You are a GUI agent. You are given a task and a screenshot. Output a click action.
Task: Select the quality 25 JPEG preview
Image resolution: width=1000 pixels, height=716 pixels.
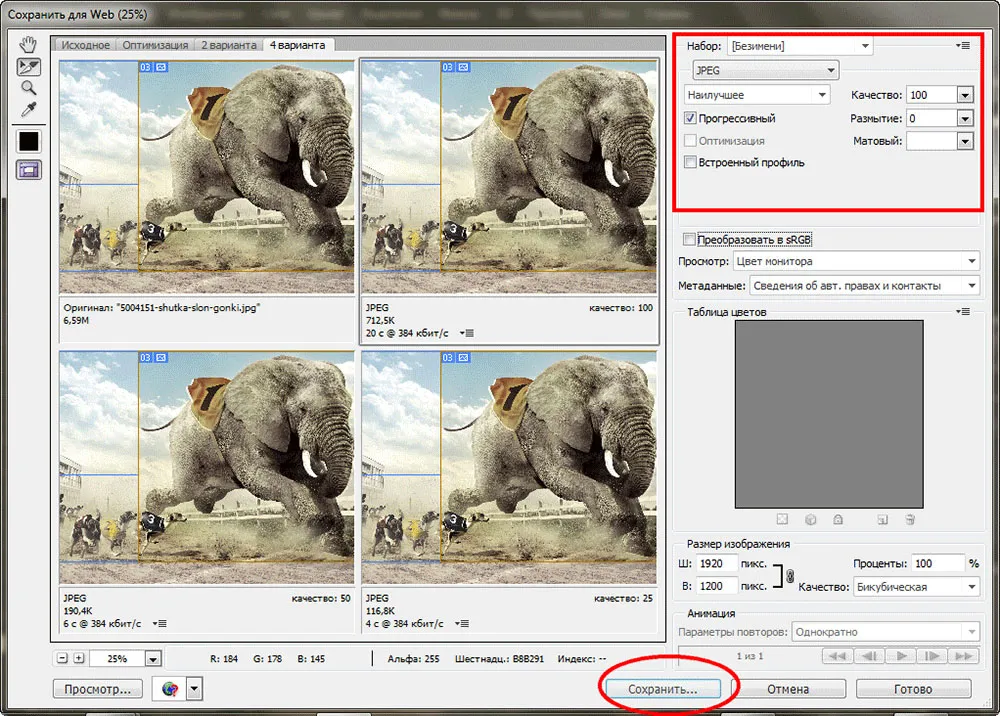click(509, 467)
